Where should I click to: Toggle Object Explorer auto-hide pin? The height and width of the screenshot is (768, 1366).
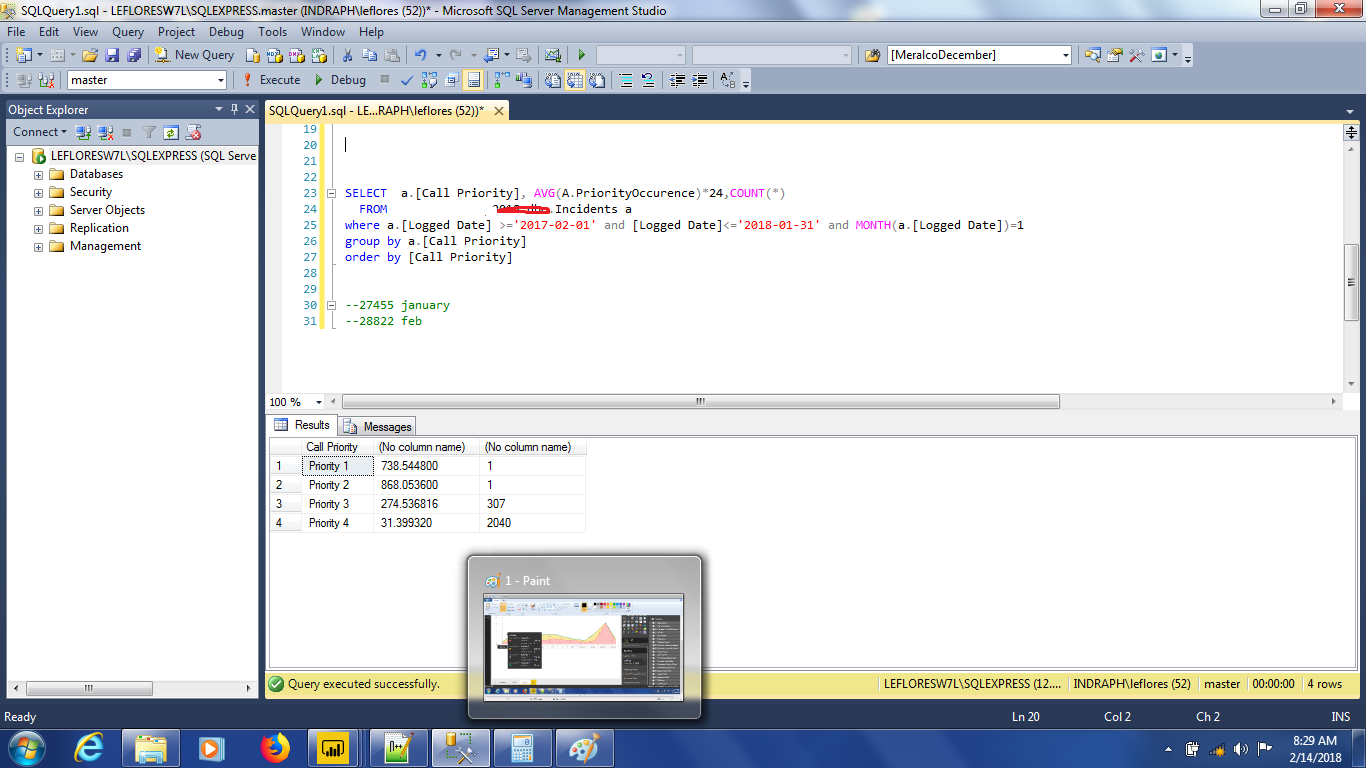235,109
